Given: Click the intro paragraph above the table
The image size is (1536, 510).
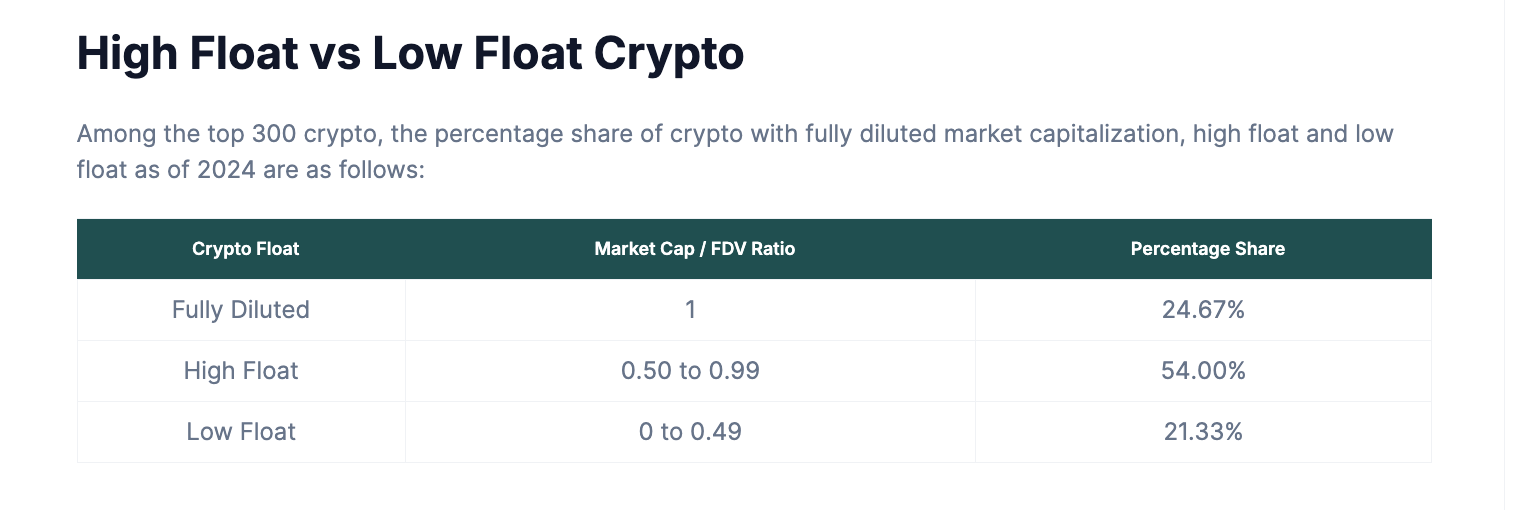Looking at the screenshot, I should point(734,152).
